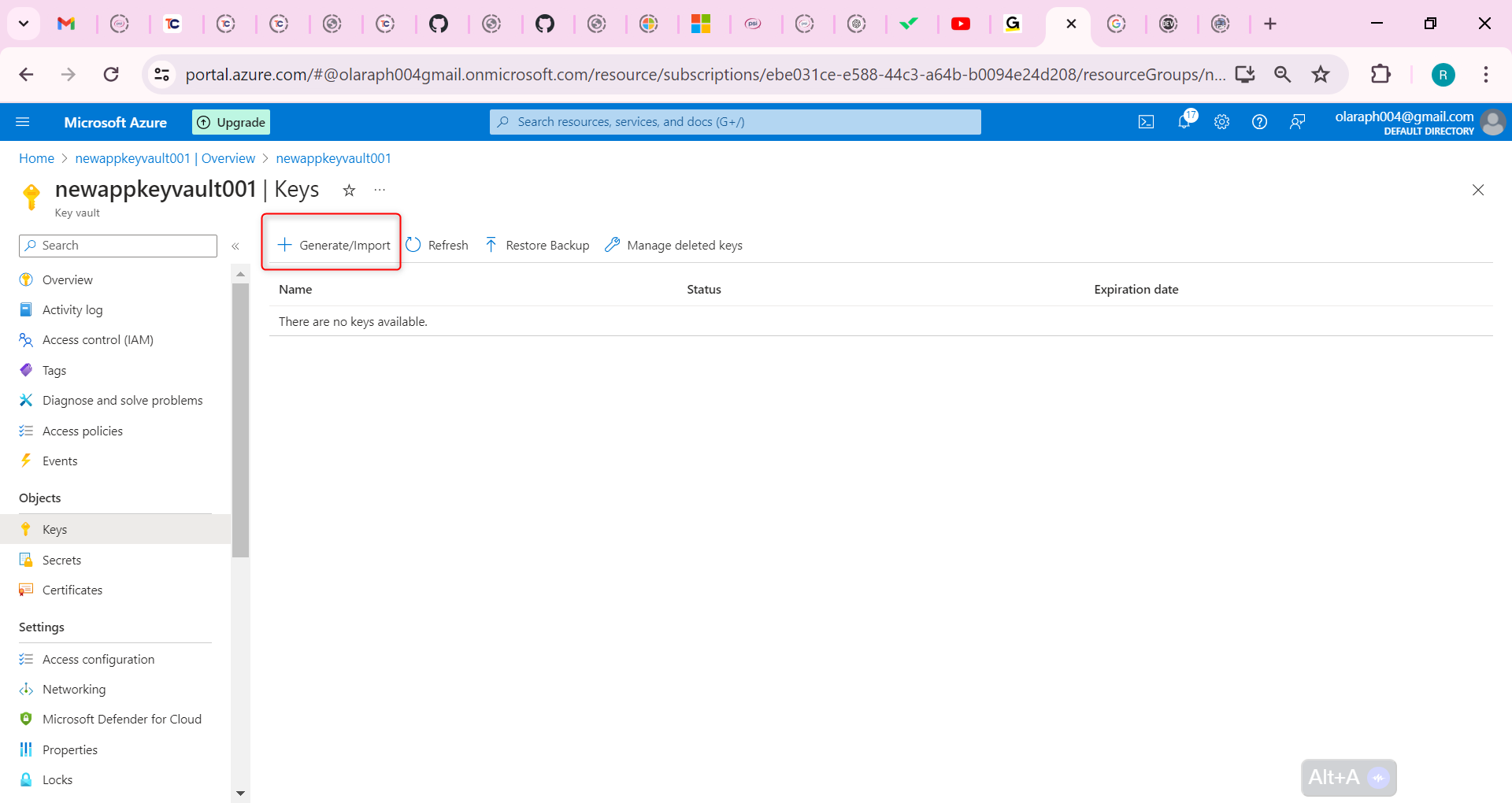
Task: Open newappkeyvault001 | Overview breadcrumb
Action: point(165,158)
